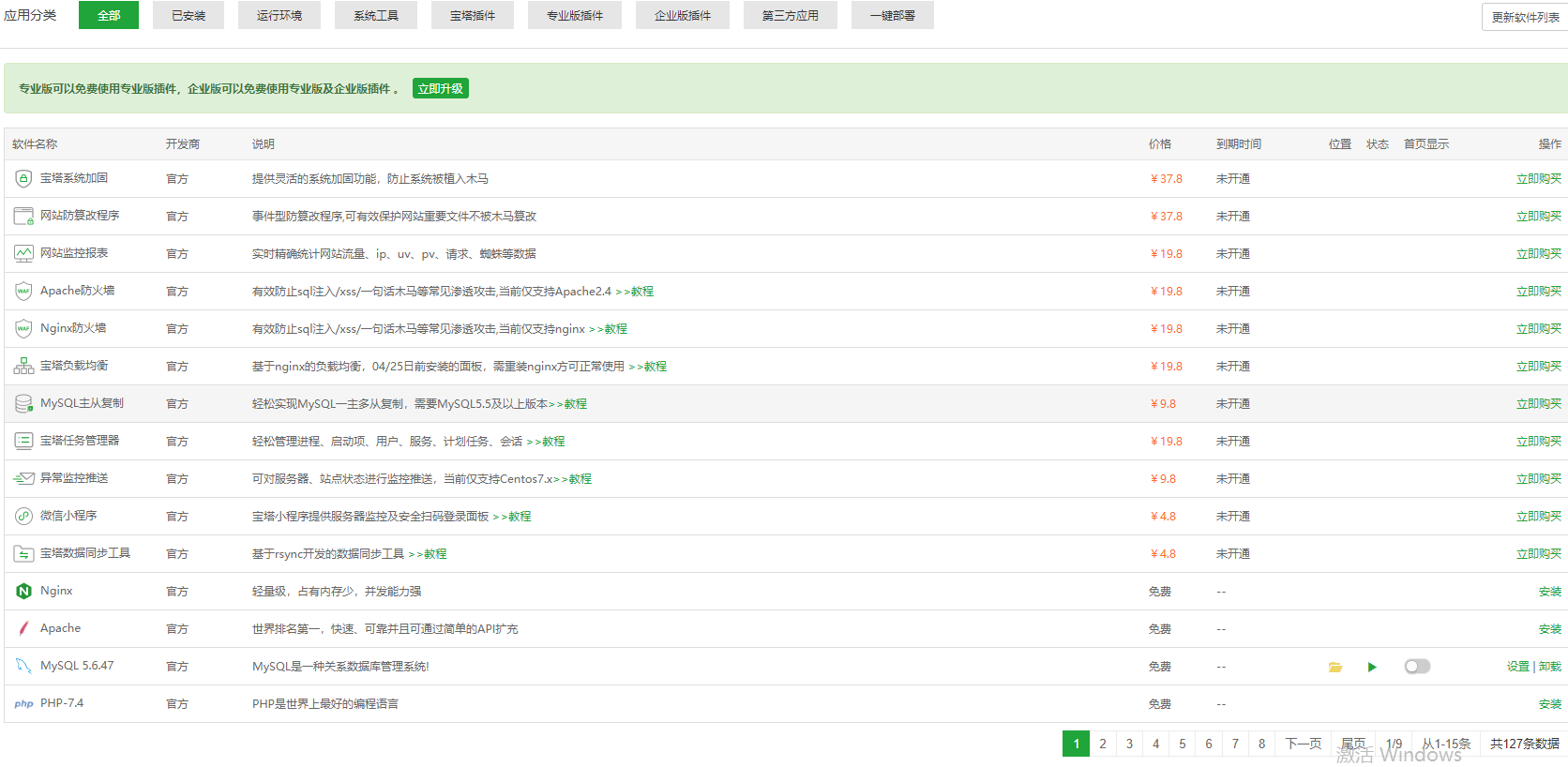The image size is (1568, 767).
Task: Click the Nginx green logo icon
Action: 23,591
